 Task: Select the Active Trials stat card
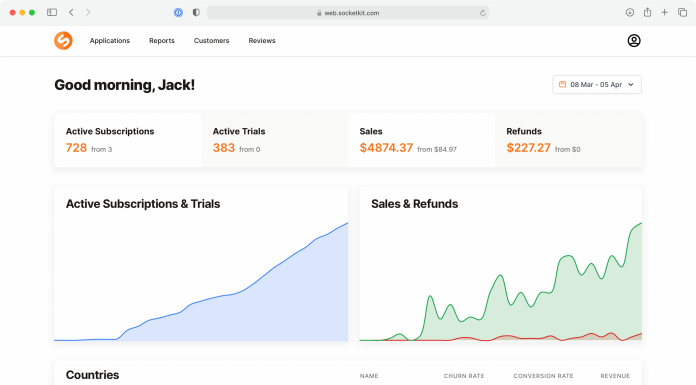(274, 140)
